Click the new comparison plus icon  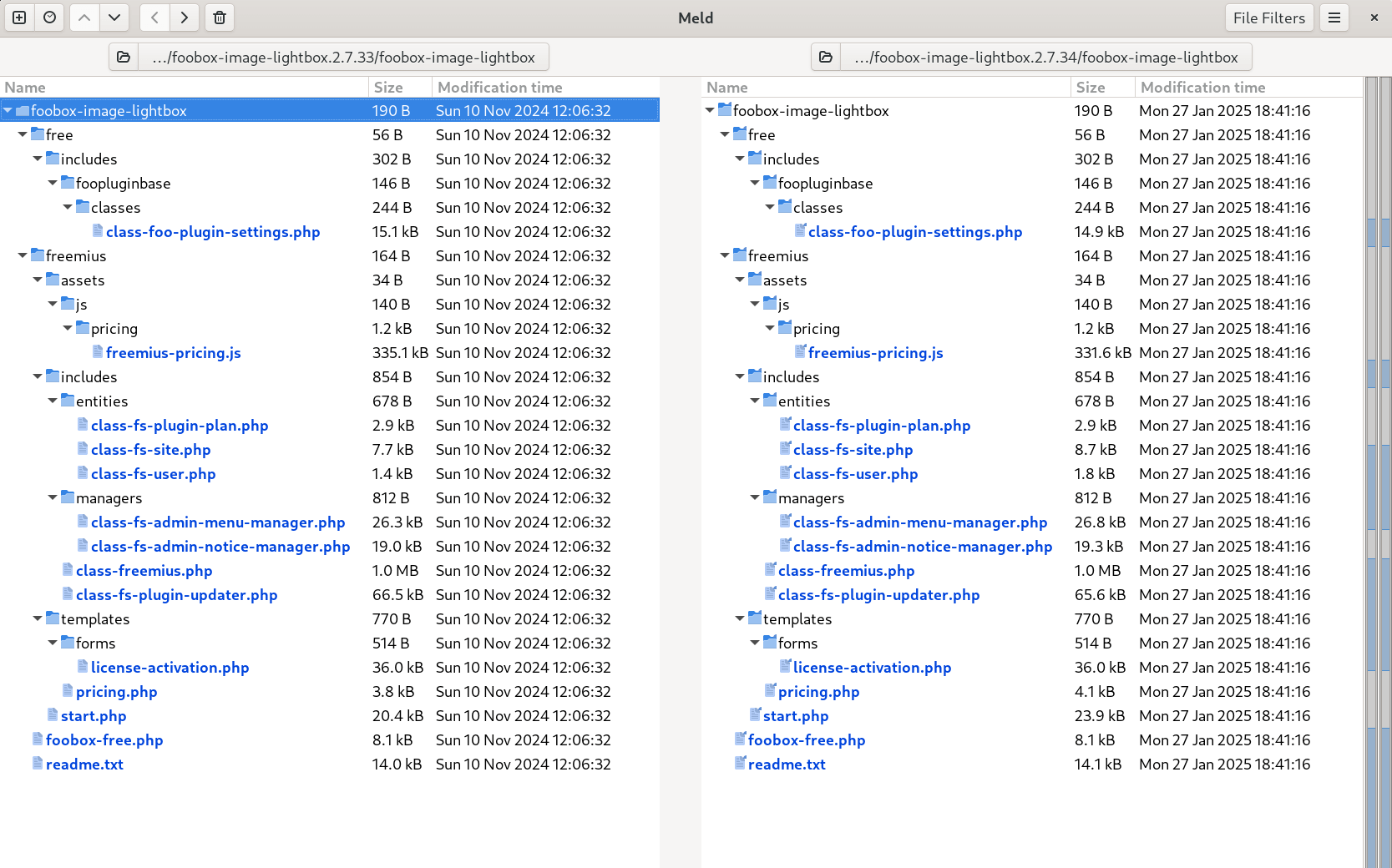pyautogui.click(x=19, y=18)
